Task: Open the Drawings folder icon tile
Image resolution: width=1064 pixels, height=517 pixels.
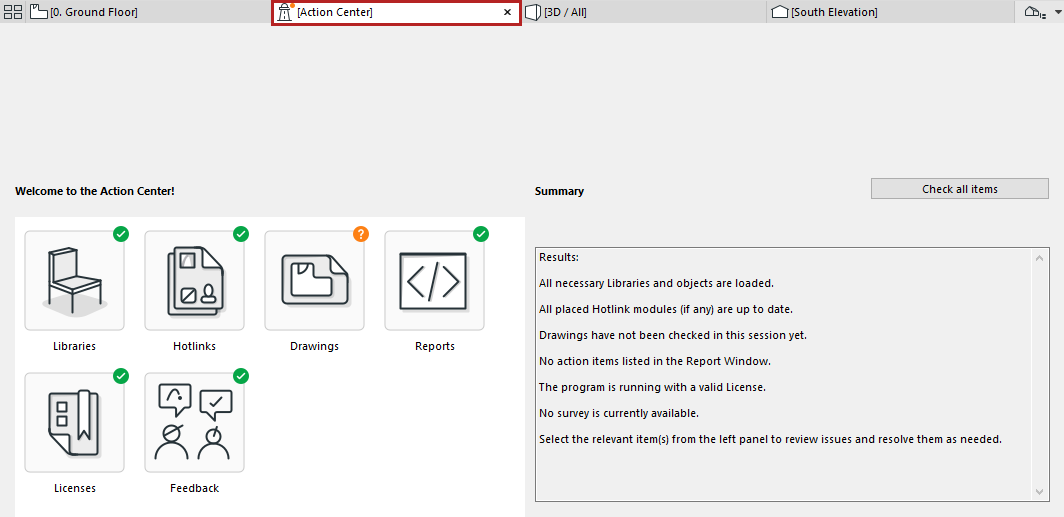Action: 314,280
